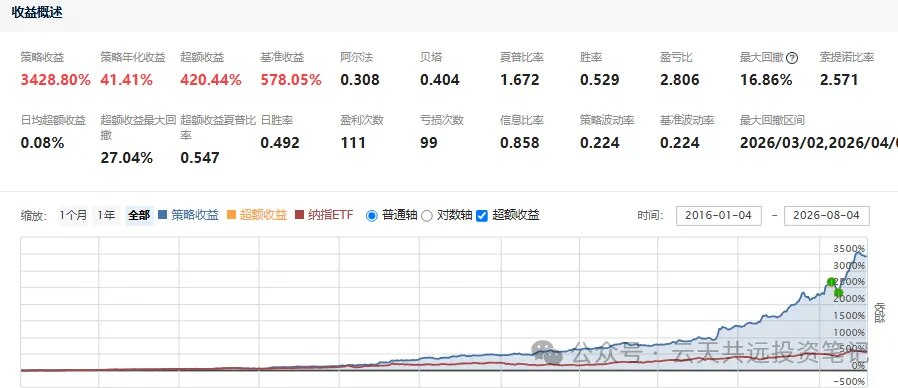This screenshot has height=388, width=898.
Task: Zoom chart to 1年
Action: click(x=107, y=215)
